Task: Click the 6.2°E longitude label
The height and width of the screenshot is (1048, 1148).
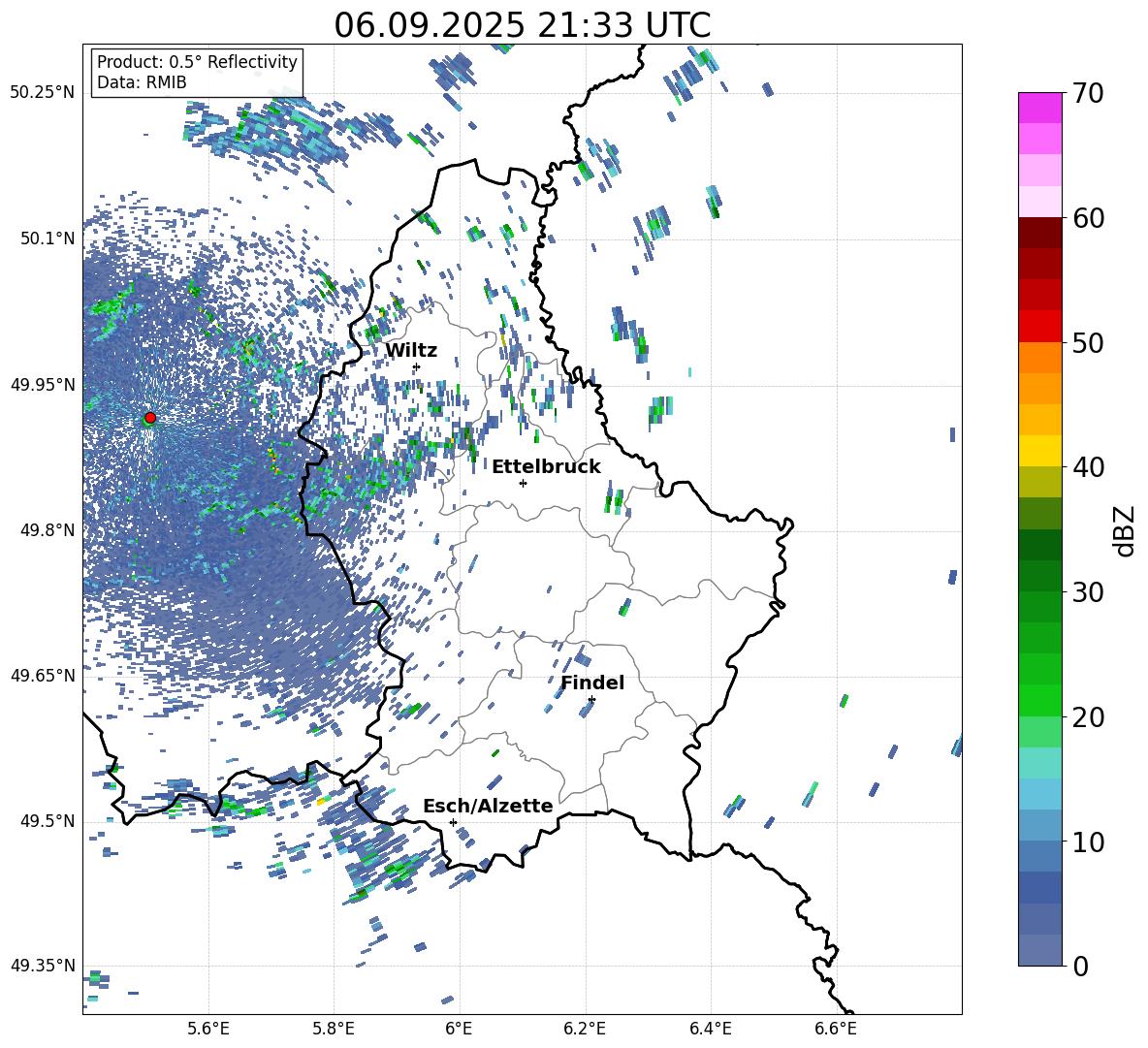Action: click(585, 1029)
